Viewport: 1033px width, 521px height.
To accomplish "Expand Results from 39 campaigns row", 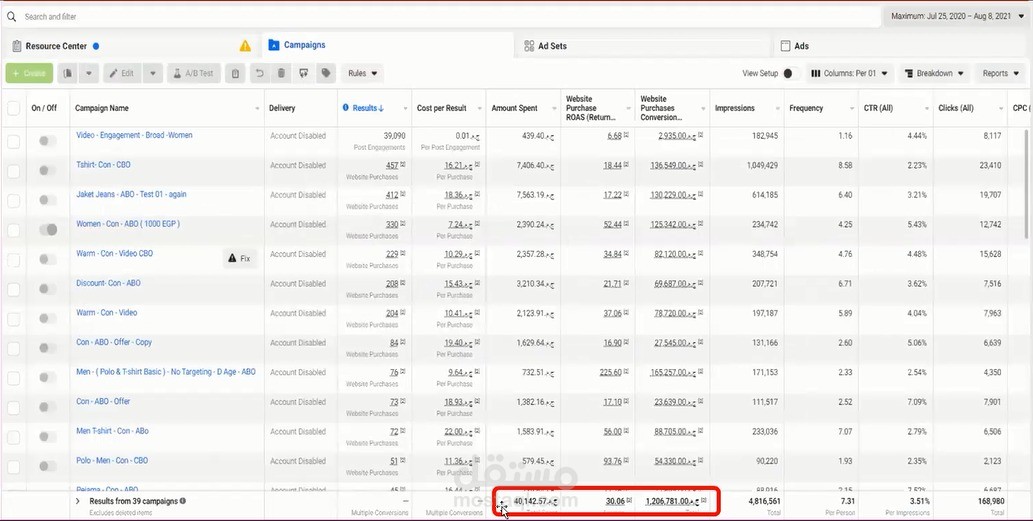I will 77,501.
